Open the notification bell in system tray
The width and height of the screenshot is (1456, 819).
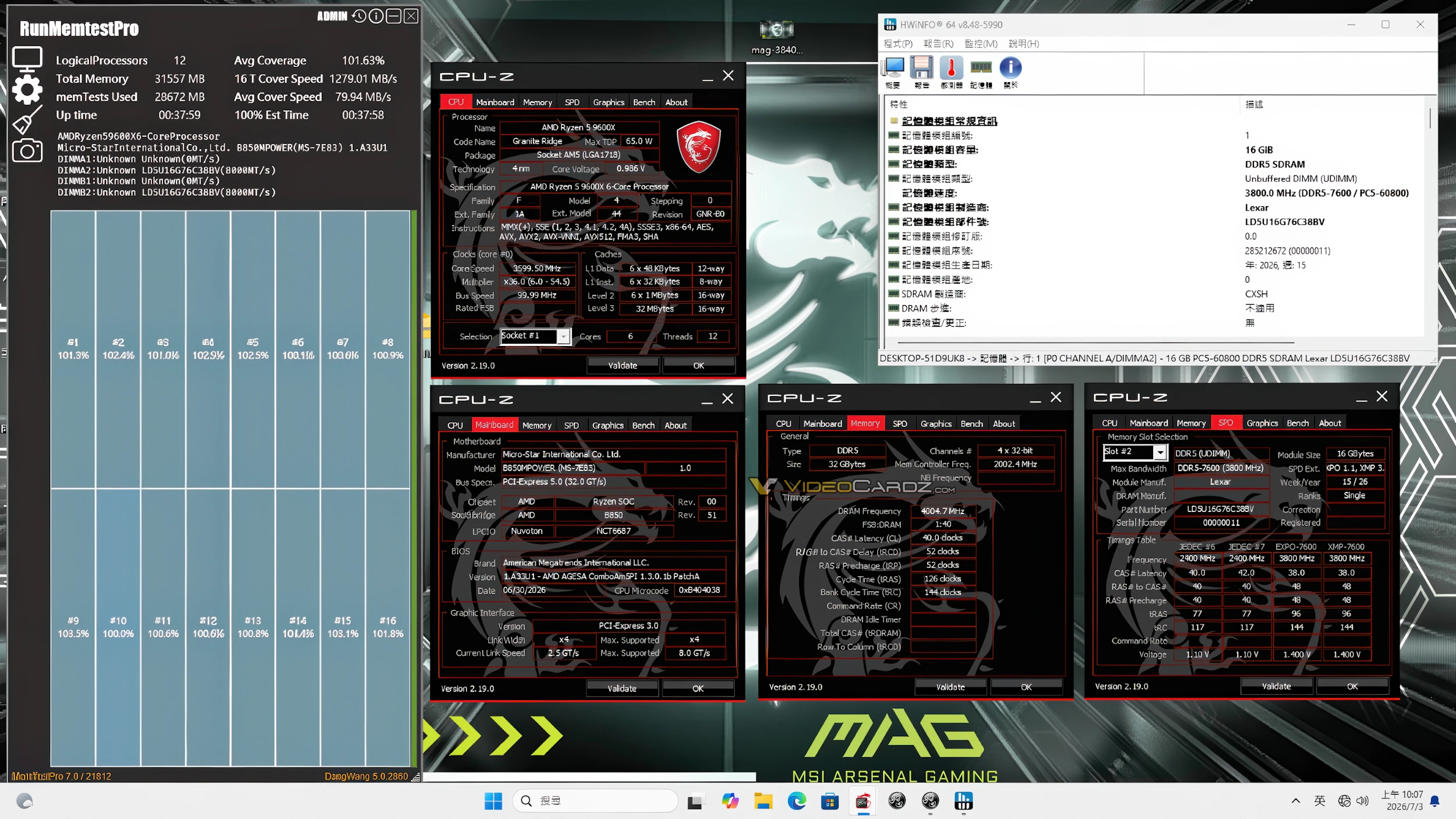(x=1435, y=801)
